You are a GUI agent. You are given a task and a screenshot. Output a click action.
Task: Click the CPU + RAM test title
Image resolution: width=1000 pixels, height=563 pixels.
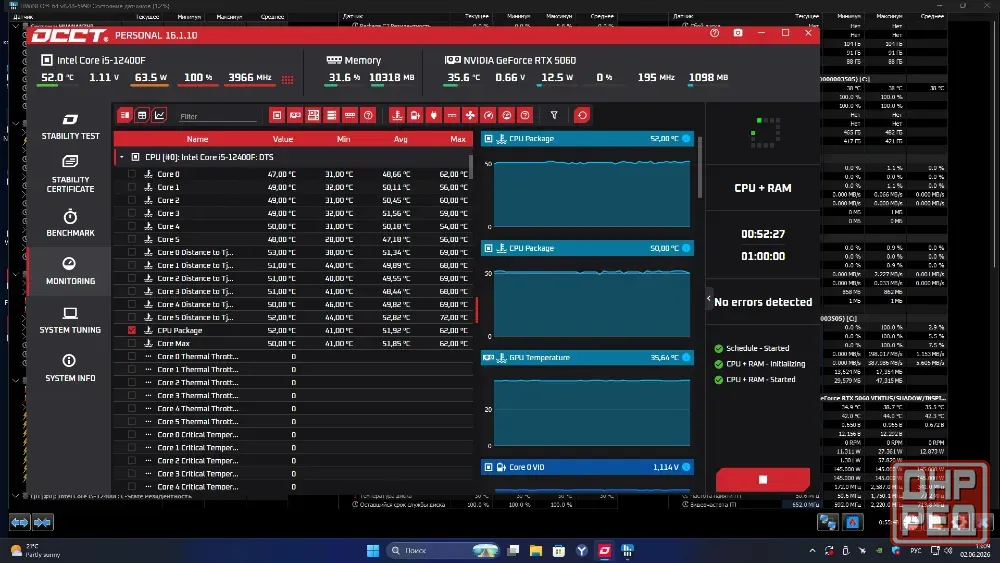pyautogui.click(x=763, y=188)
